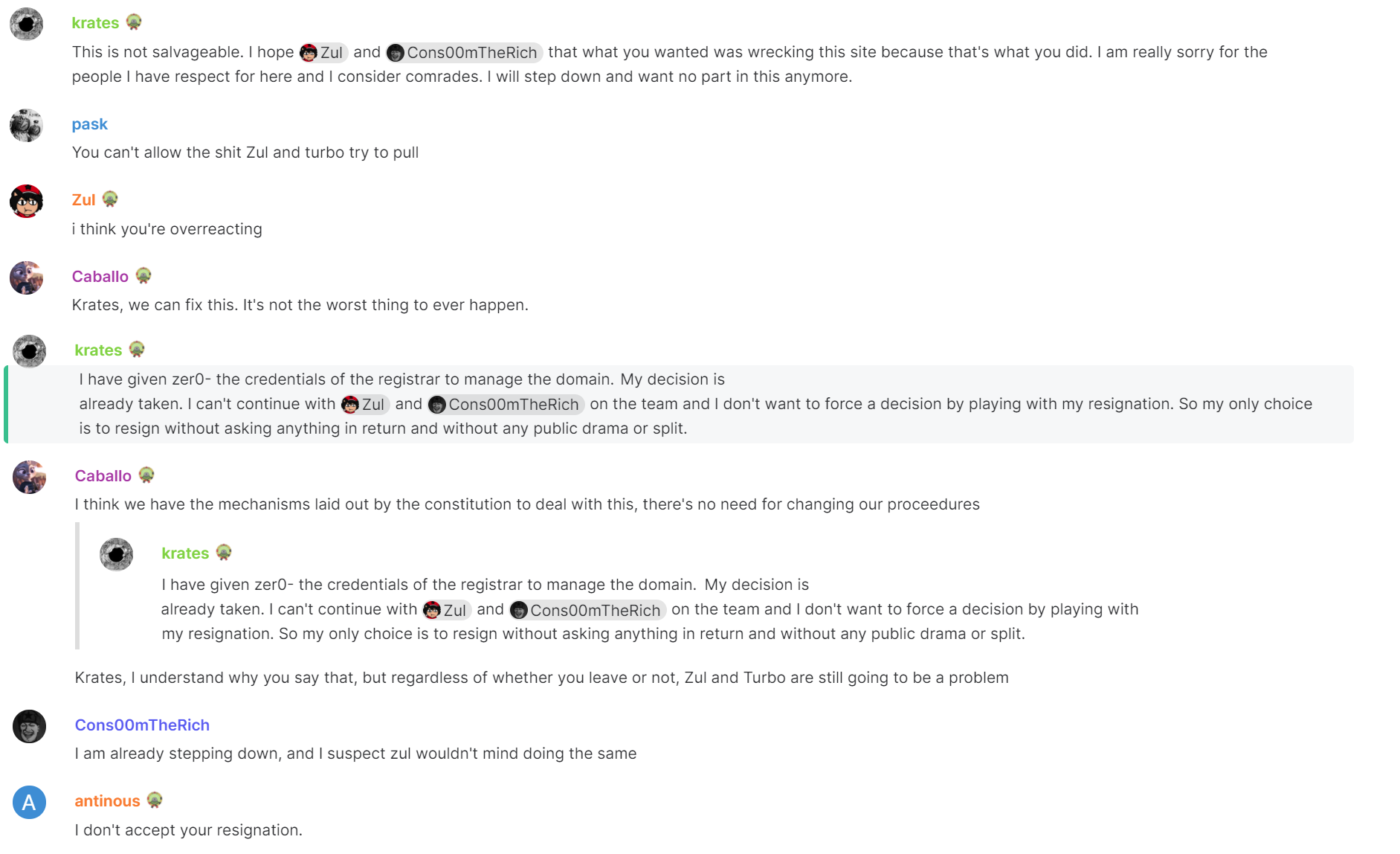
Task: Open pask's avatar picture
Action: tap(26, 125)
